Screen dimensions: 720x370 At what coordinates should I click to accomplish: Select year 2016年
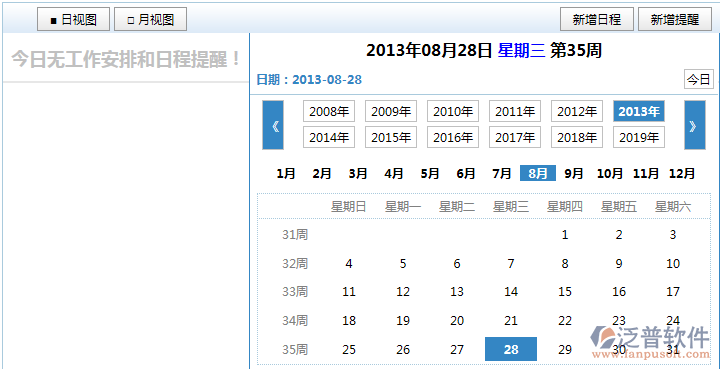pos(453,137)
